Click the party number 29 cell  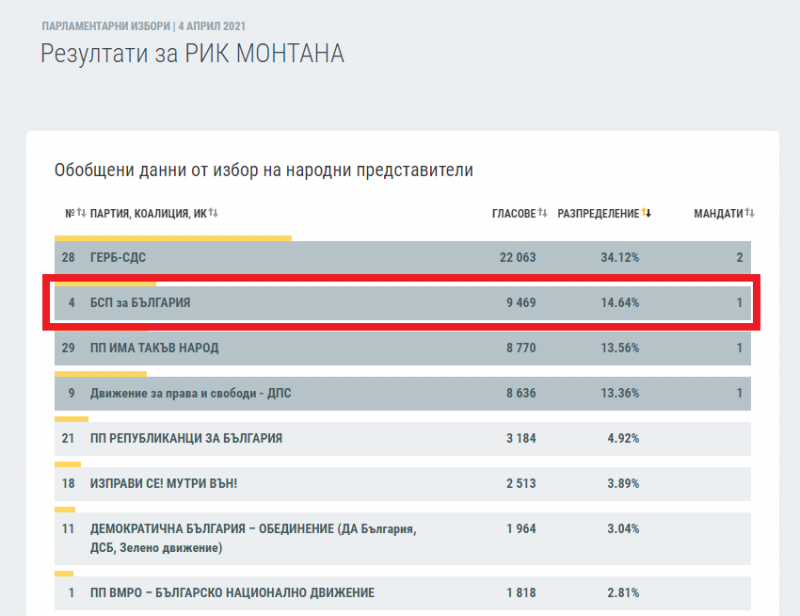click(68, 348)
